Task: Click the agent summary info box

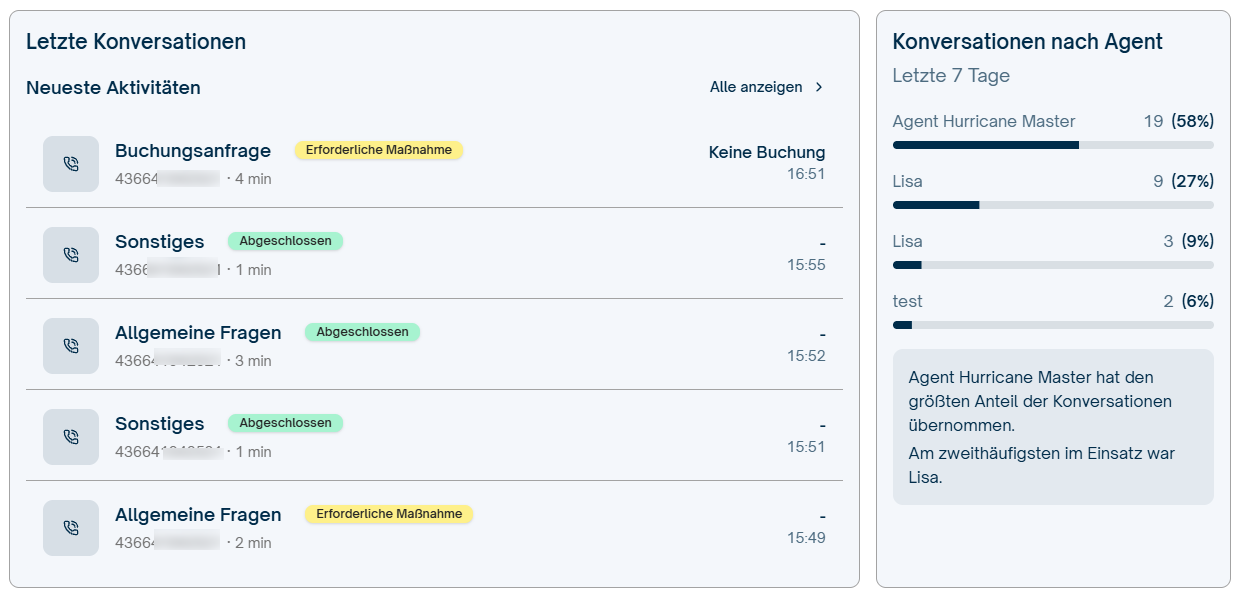Action: pos(1053,427)
